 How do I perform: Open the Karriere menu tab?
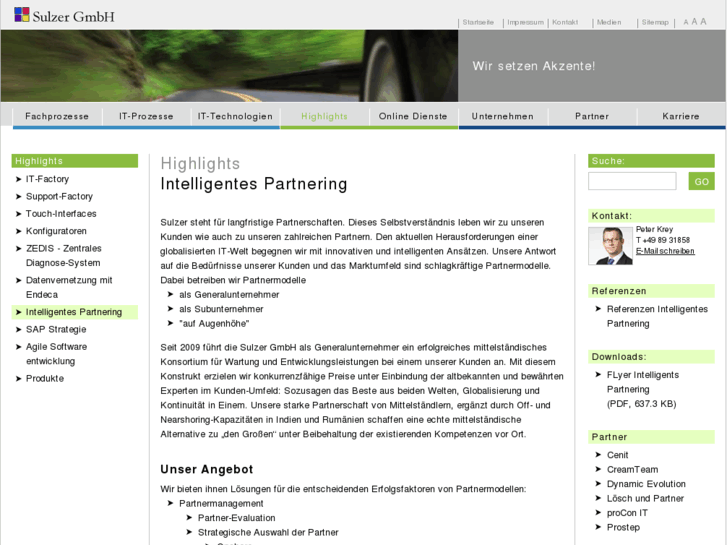coord(681,116)
